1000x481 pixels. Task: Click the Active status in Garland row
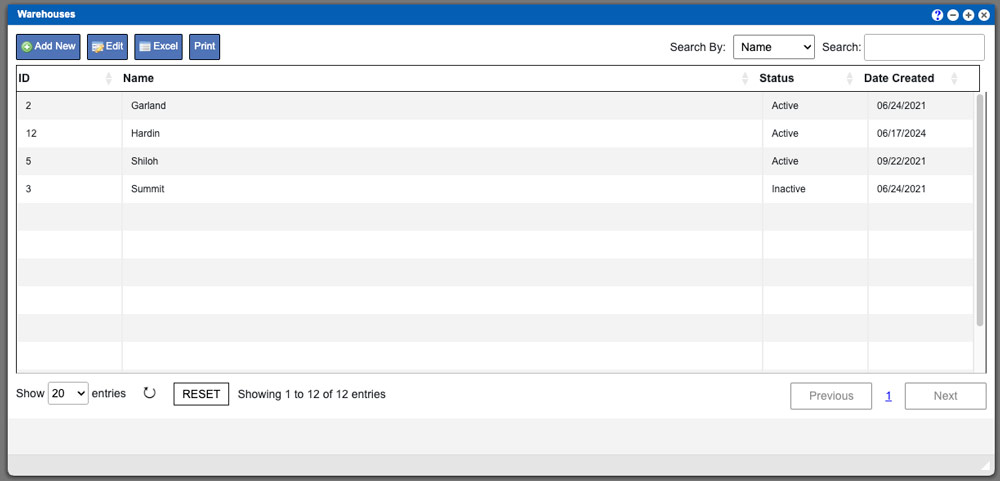click(x=784, y=106)
